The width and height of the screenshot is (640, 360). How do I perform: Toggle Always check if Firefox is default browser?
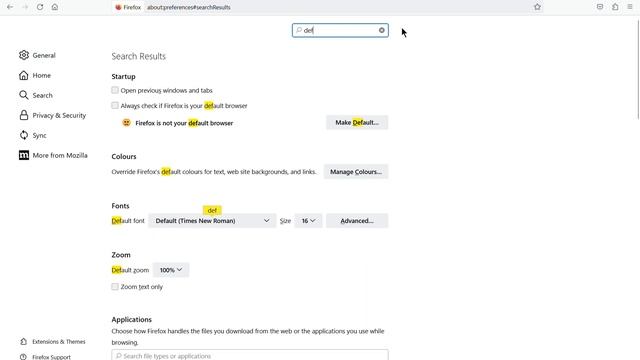[x=115, y=105]
